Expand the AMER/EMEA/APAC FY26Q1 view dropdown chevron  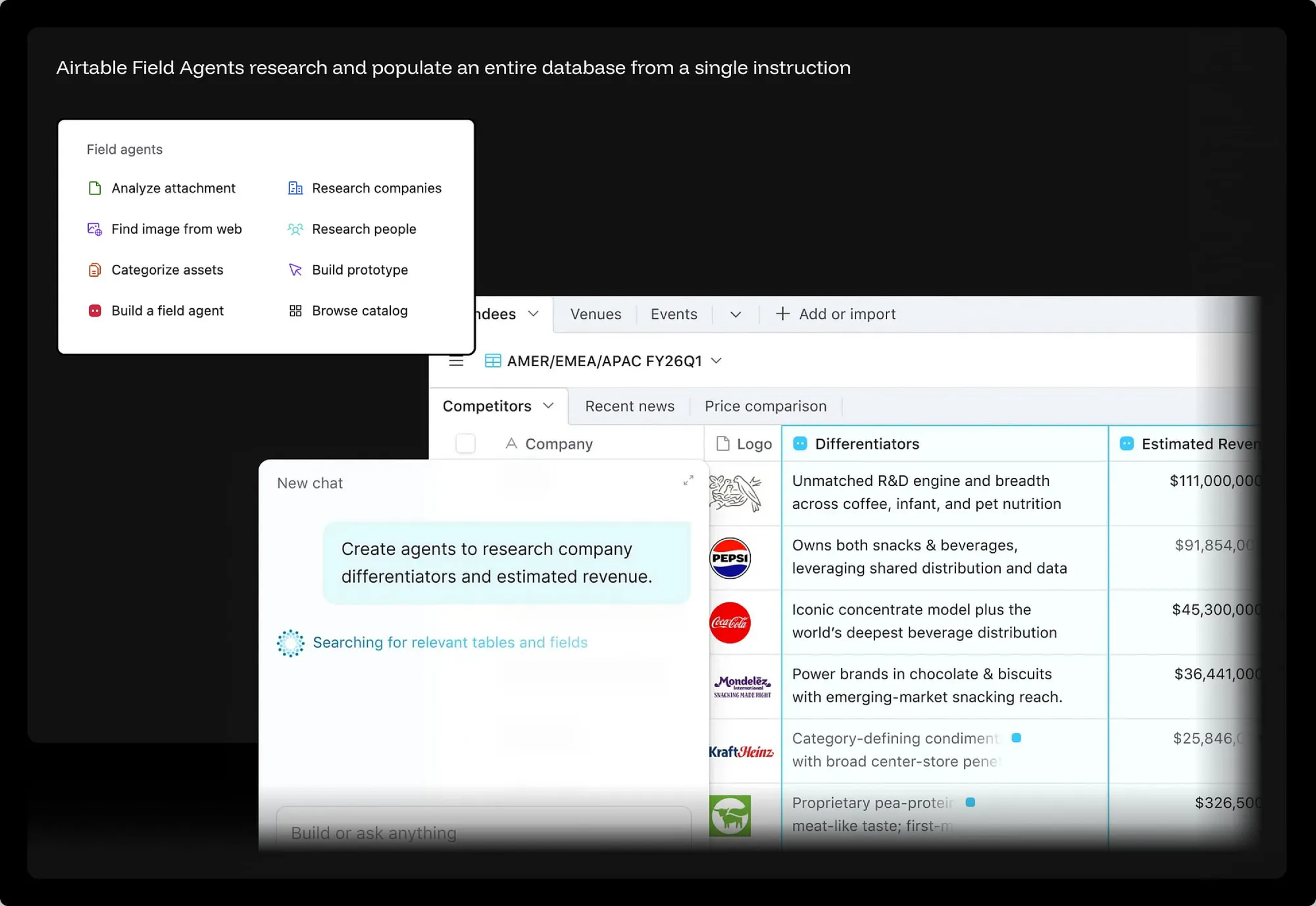tap(716, 361)
